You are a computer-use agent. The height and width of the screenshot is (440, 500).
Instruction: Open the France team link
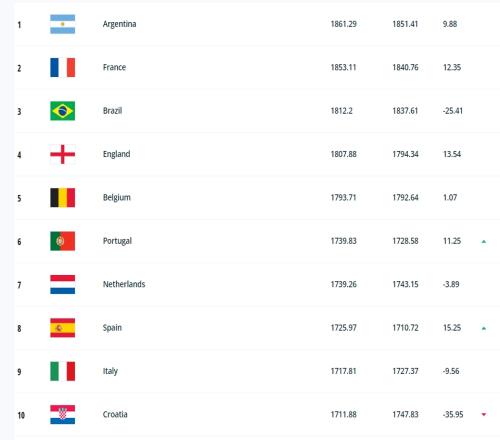point(114,67)
